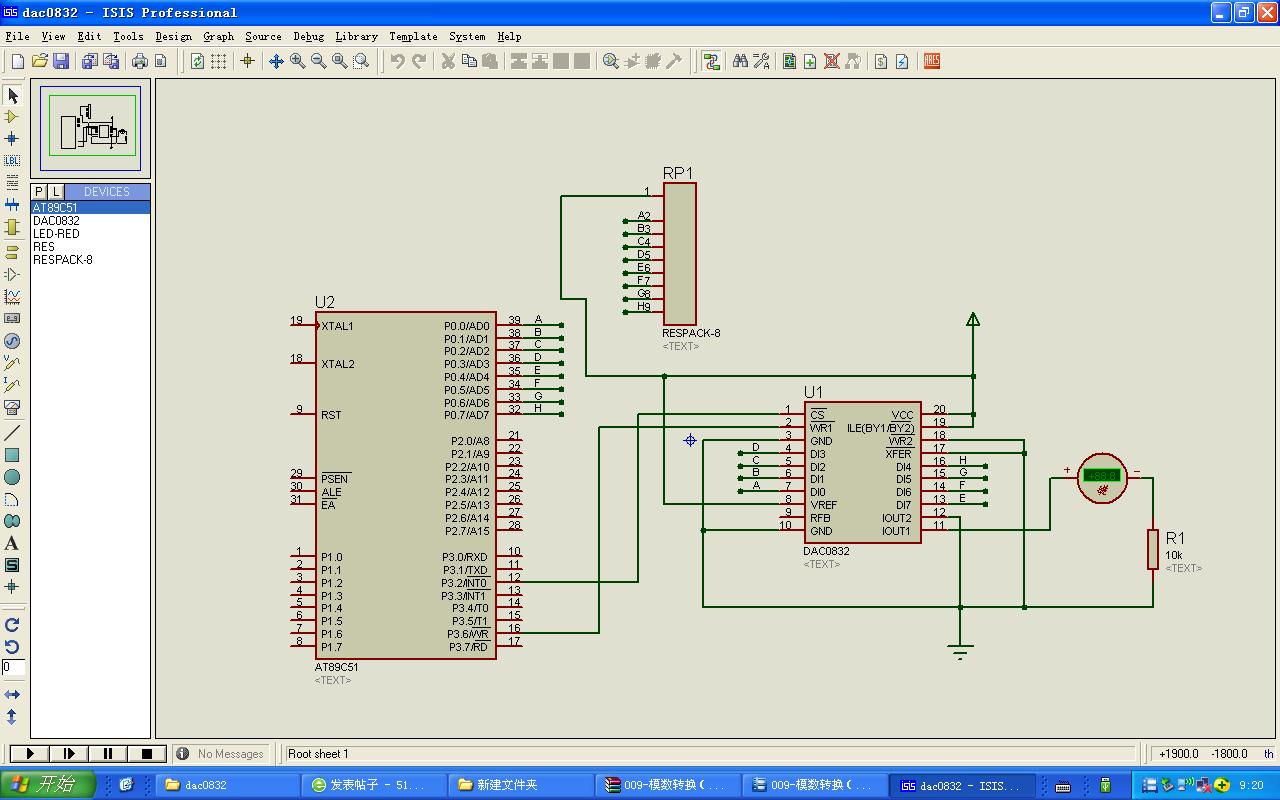Stop the simulation
Screen dimensions: 1280x800
click(147, 754)
